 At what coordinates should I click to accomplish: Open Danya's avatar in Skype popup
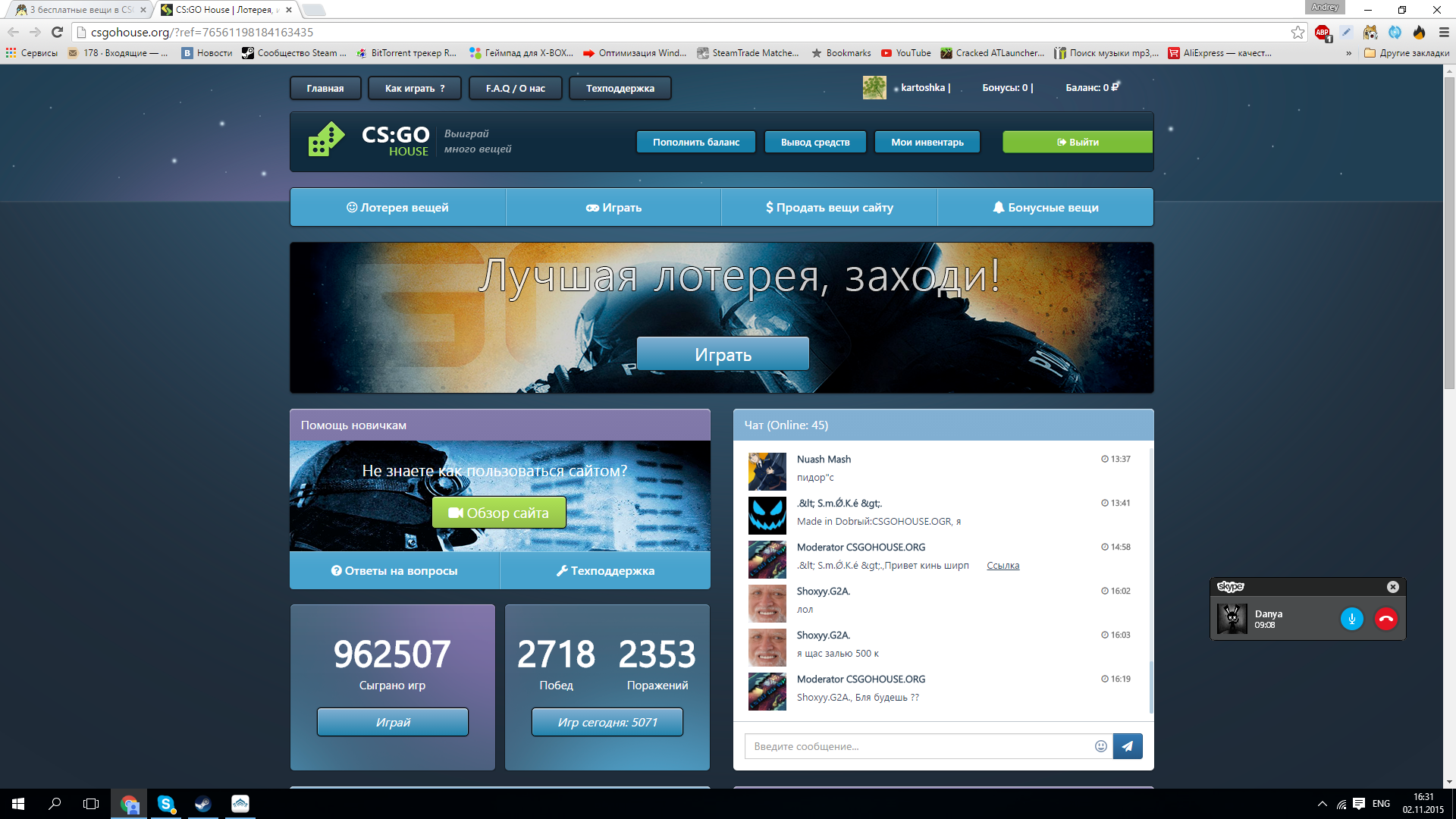click(1232, 619)
